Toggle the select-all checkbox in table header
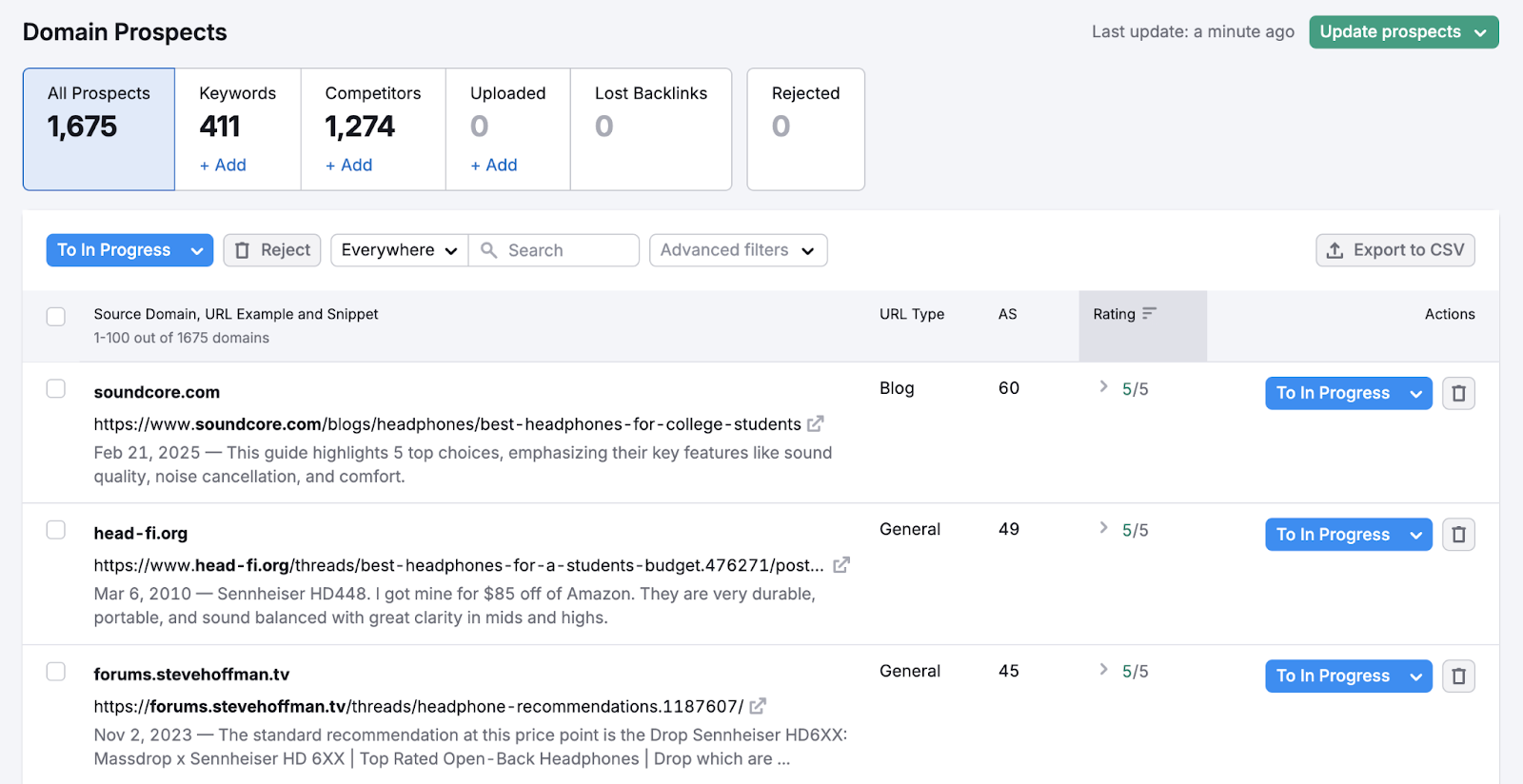The width and height of the screenshot is (1523, 784). [x=56, y=317]
